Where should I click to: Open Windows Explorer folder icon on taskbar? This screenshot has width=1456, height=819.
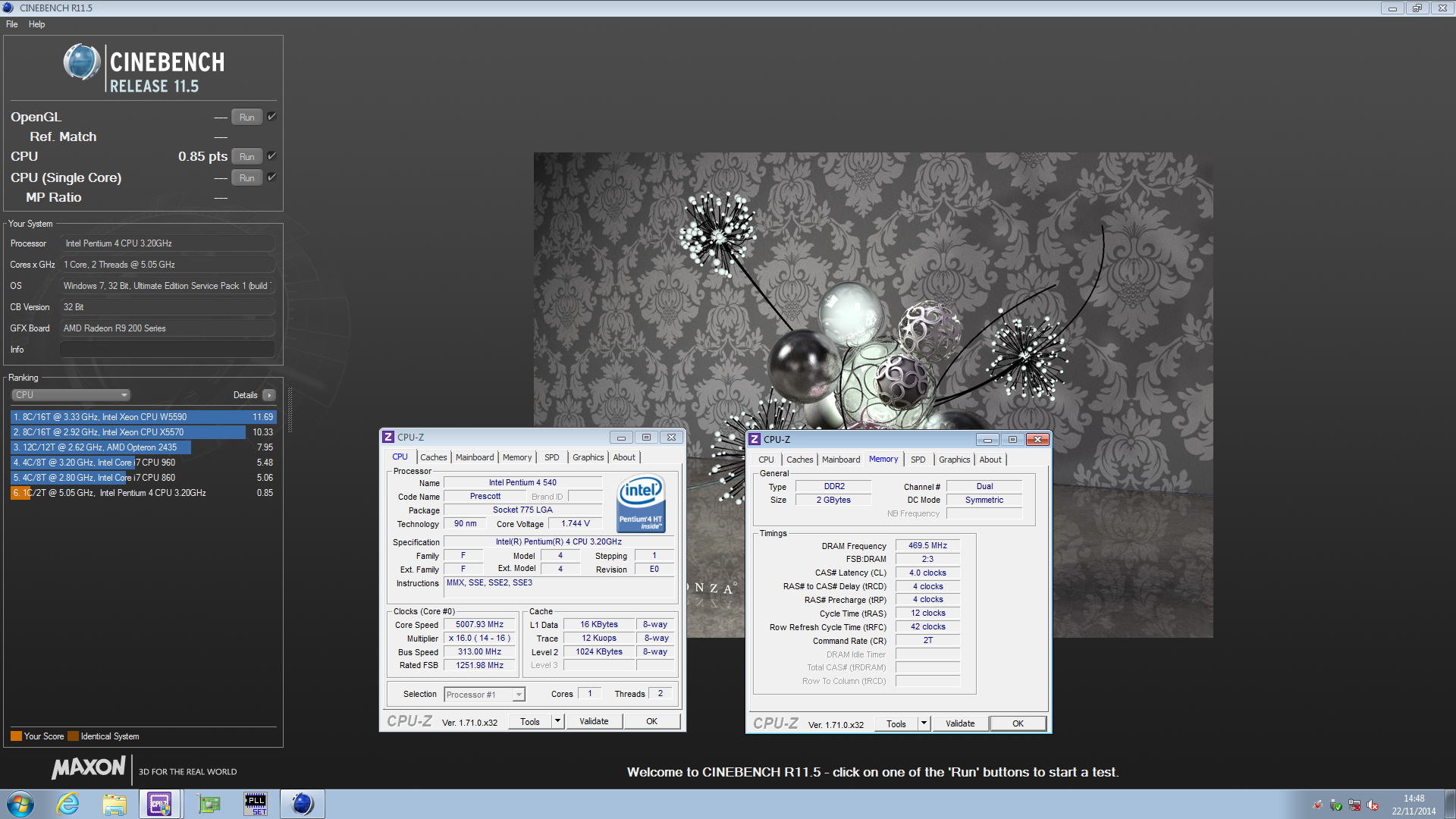(115, 804)
